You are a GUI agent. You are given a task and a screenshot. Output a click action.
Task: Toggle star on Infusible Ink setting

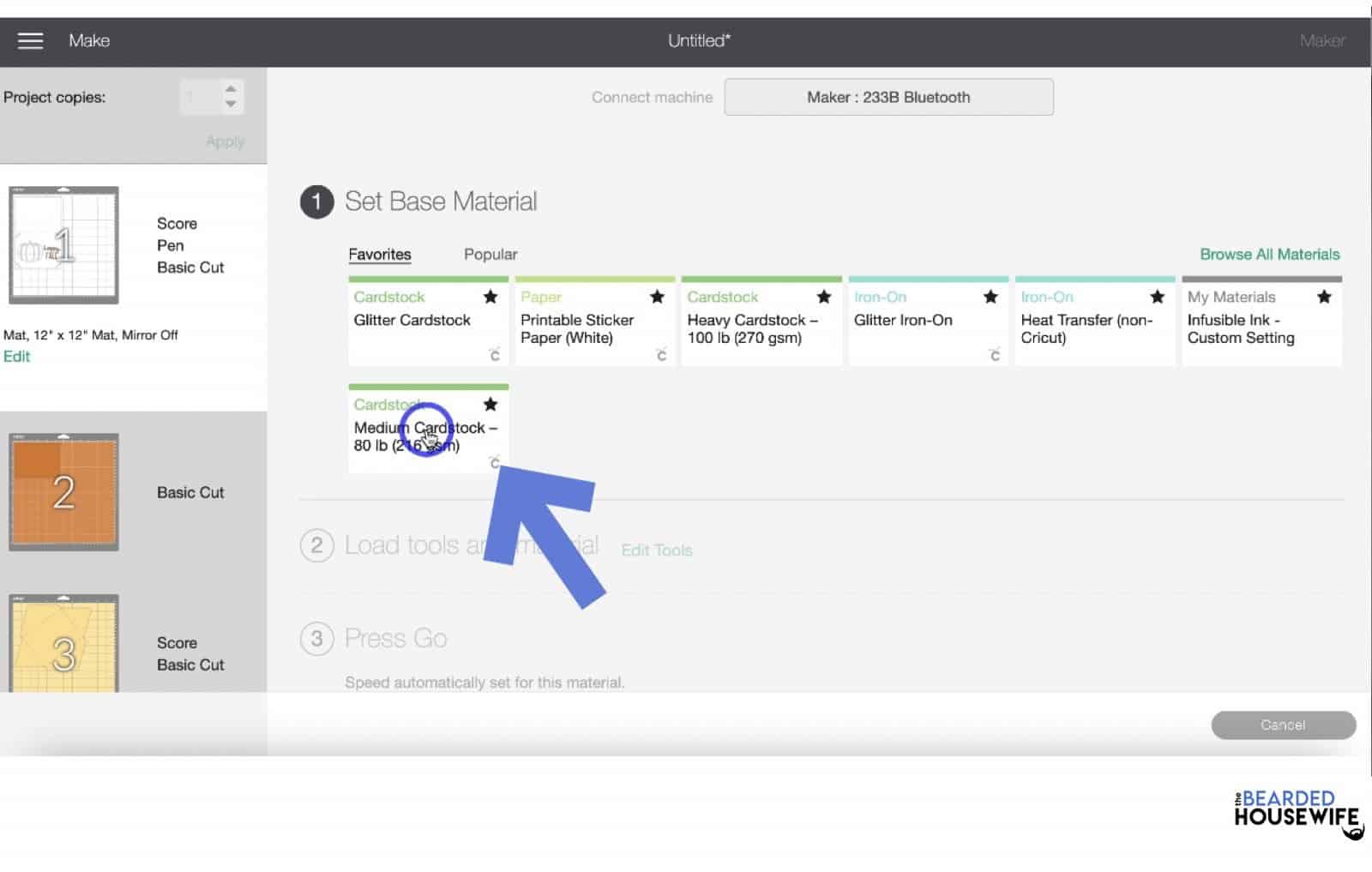[x=1324, y=297]
